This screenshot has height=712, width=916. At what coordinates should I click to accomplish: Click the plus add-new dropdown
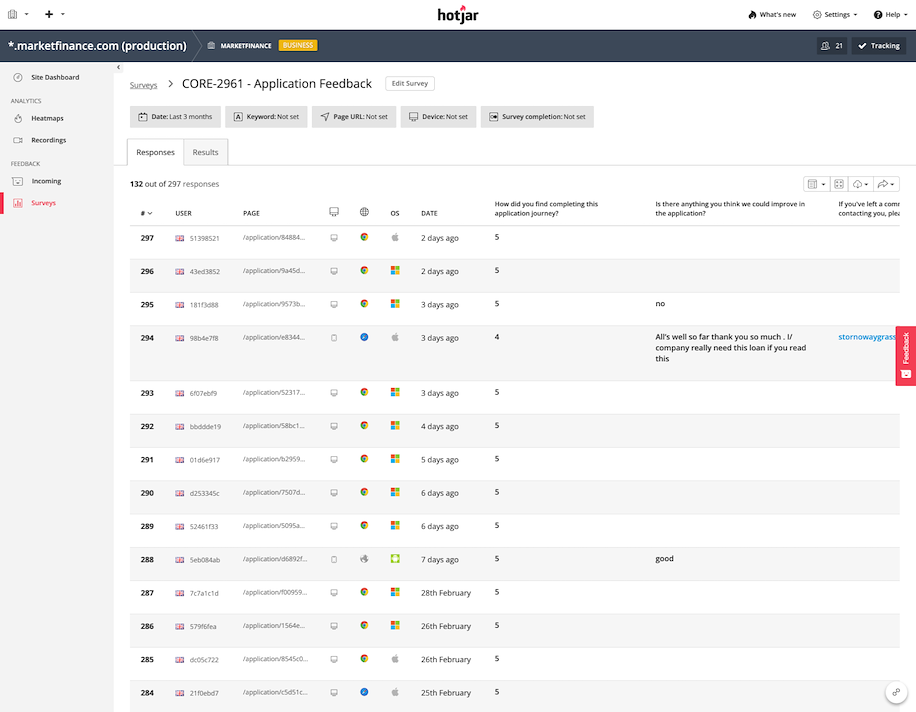click(x=54, y=14)
